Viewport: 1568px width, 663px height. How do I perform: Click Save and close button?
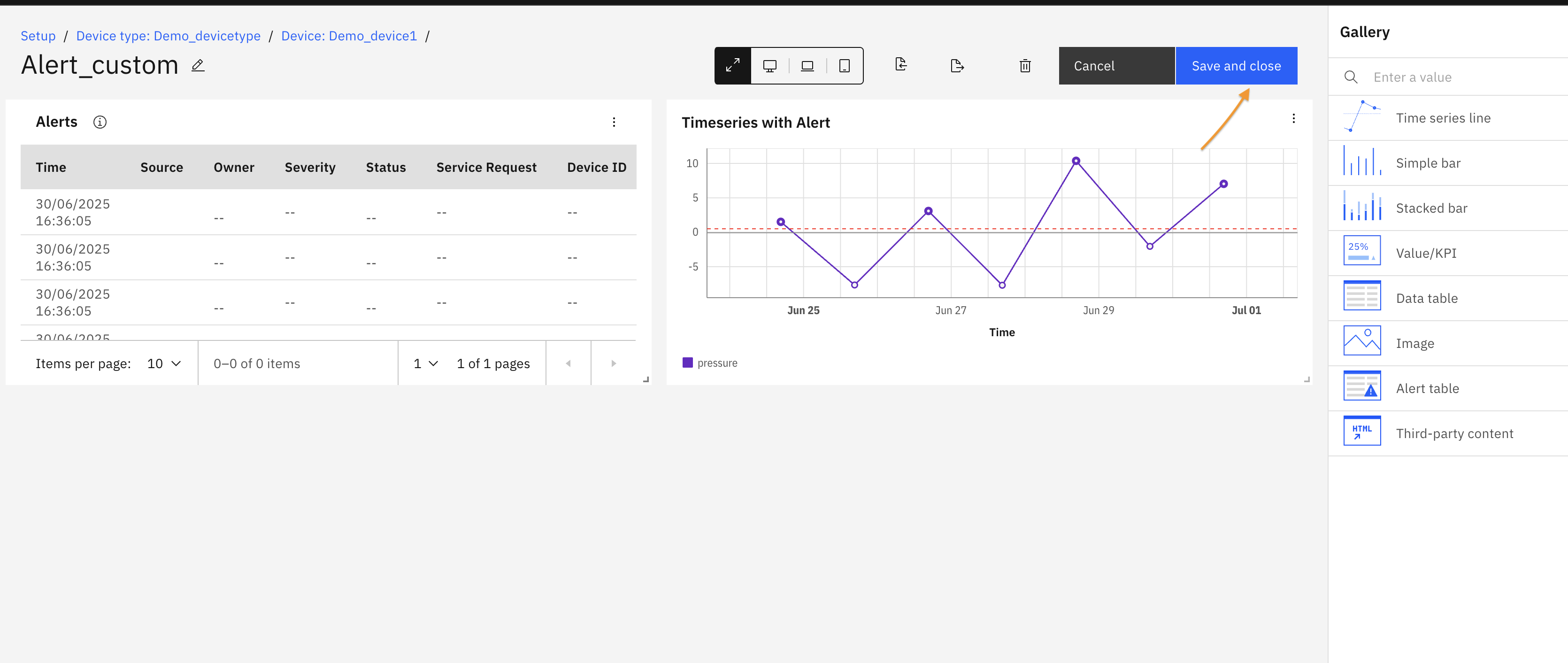[1236, 66]
